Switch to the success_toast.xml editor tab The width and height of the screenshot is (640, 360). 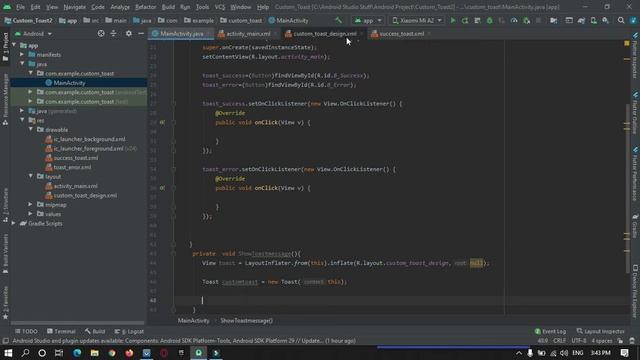401,34
